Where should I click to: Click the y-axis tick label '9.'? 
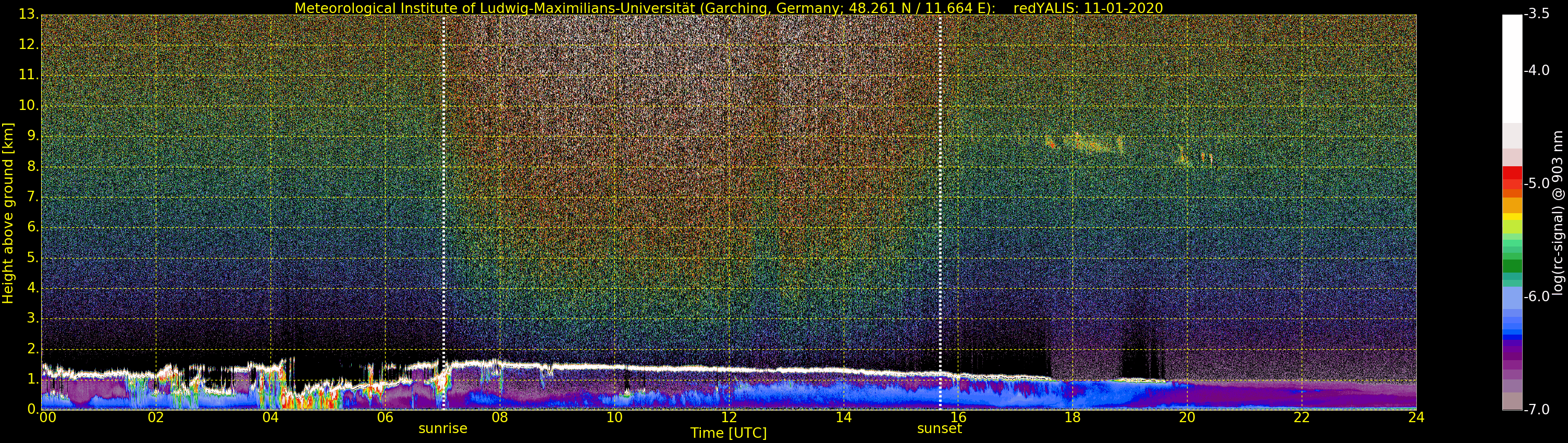pos(33,137)
